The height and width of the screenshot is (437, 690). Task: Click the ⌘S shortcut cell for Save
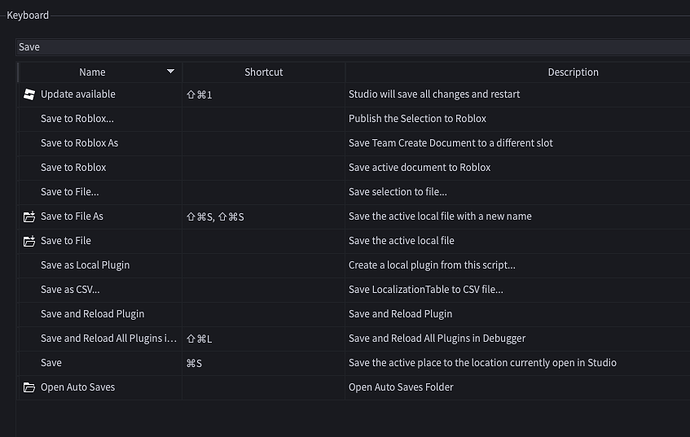(195, 363)
